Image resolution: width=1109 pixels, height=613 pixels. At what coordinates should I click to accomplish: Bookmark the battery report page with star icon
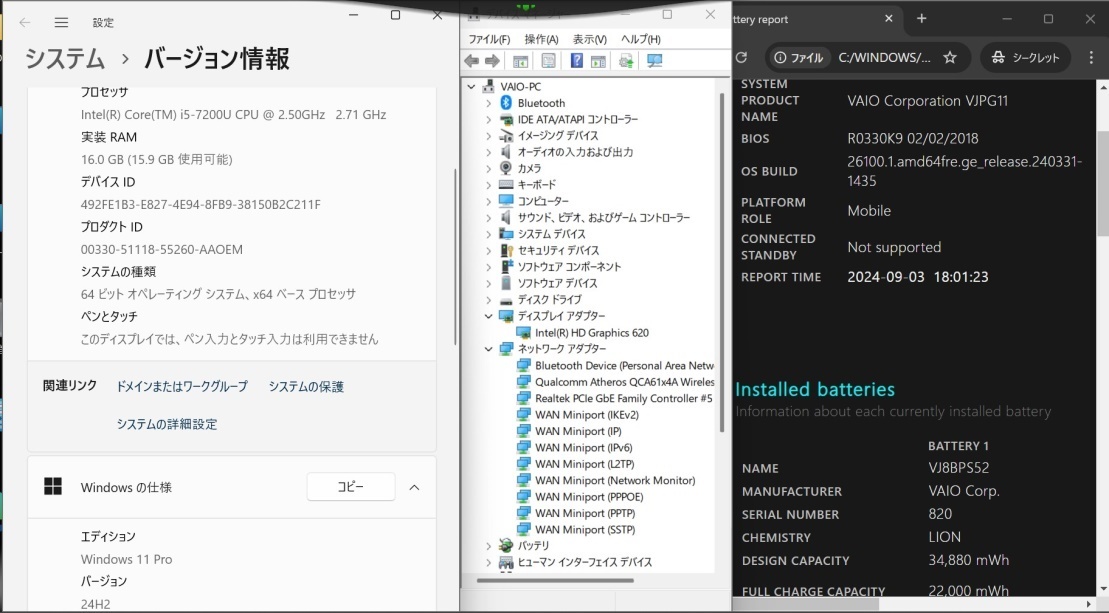tap(950, 57)
